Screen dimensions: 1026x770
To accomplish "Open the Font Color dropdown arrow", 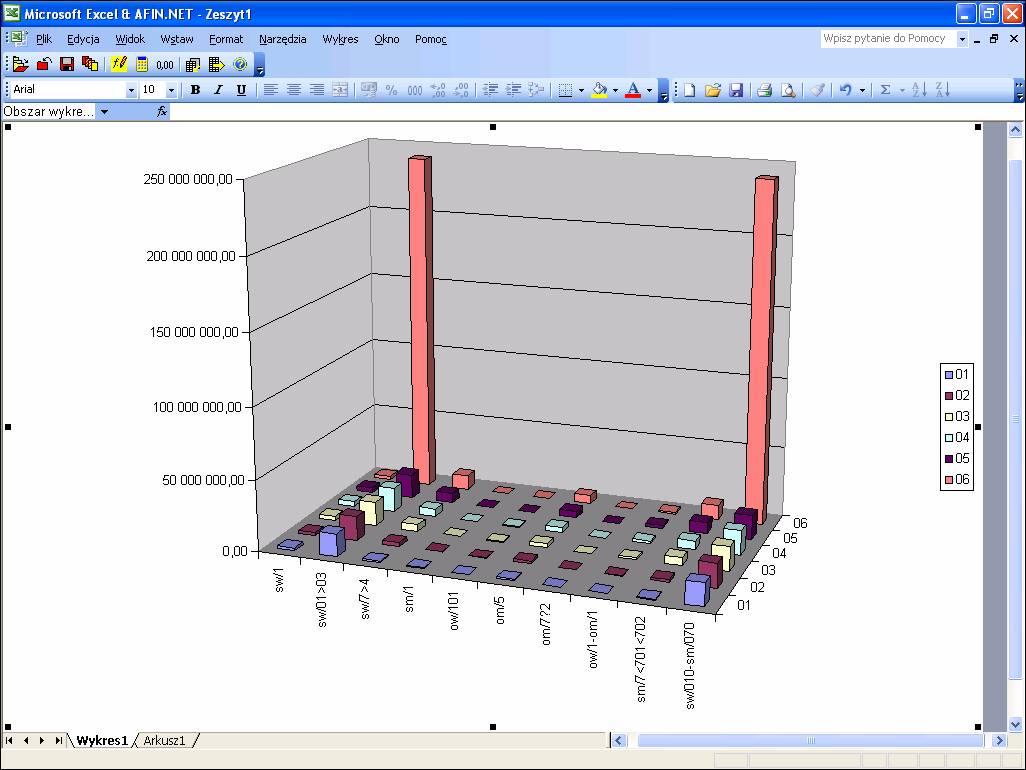I will pyautogui.click(x=649, y=90).
